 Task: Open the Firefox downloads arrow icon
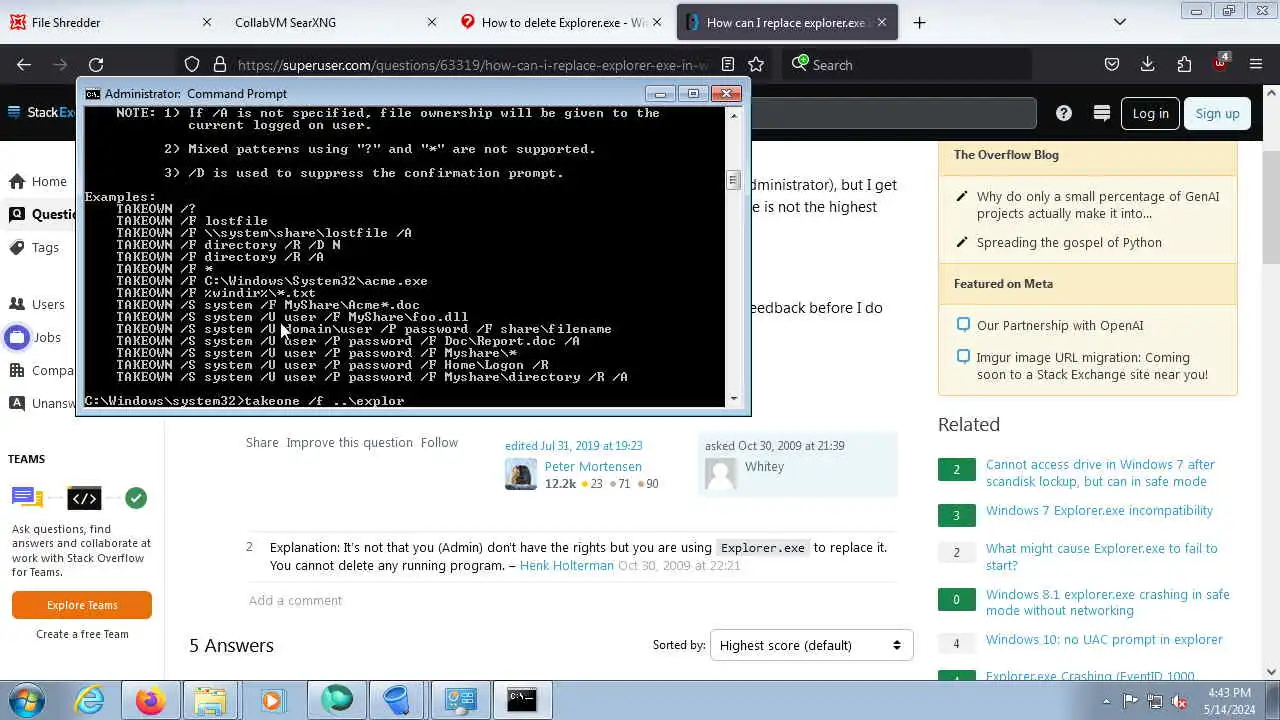[x=1148, y=64]
